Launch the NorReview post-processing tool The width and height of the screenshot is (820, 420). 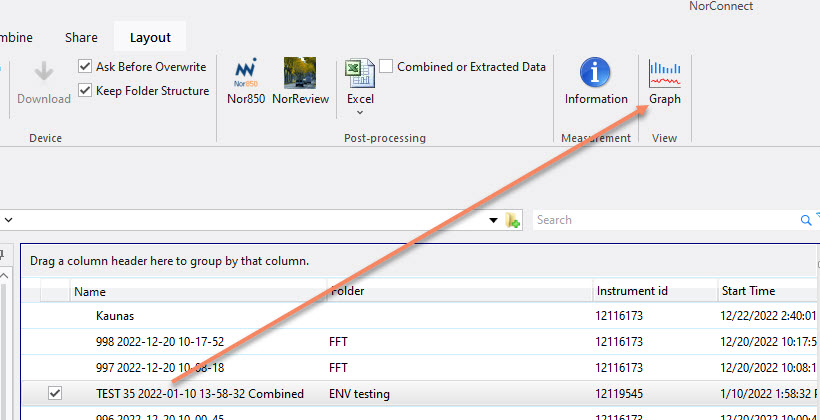coord(300,81)
